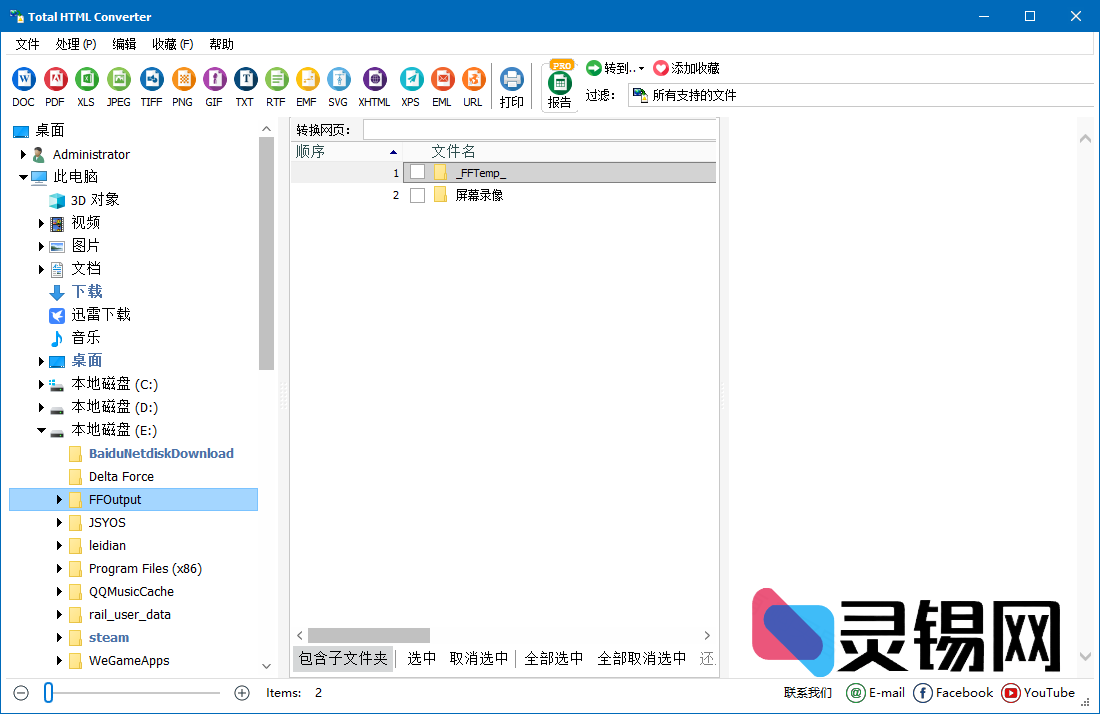This screenshot has width=1100, height=714.
Task: Open the 转到 dropdown arrow
Action: [x=640, y=67]
